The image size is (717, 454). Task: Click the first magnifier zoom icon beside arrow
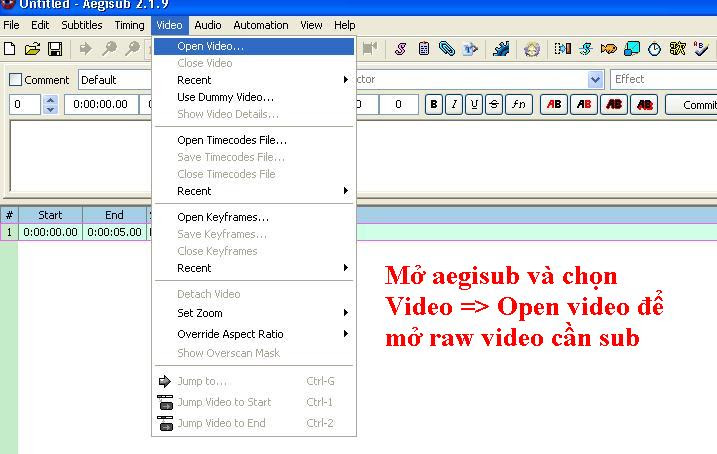point(109,48)
